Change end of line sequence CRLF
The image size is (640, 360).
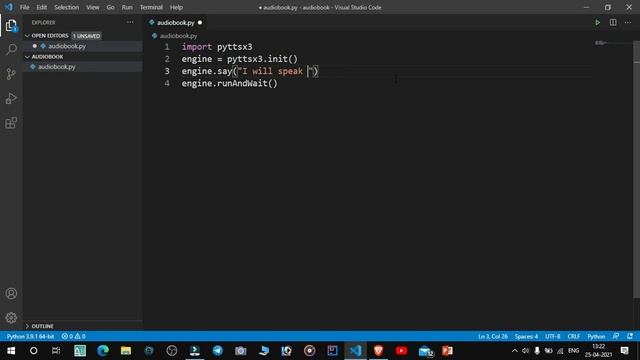click(573, 336)
